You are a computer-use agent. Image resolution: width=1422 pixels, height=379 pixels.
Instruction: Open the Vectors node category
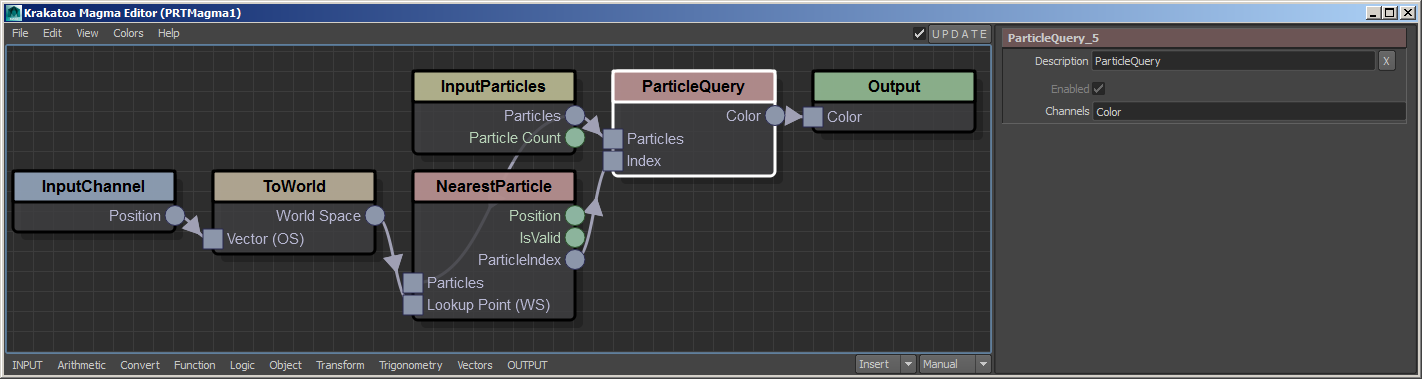coord(475,365)
